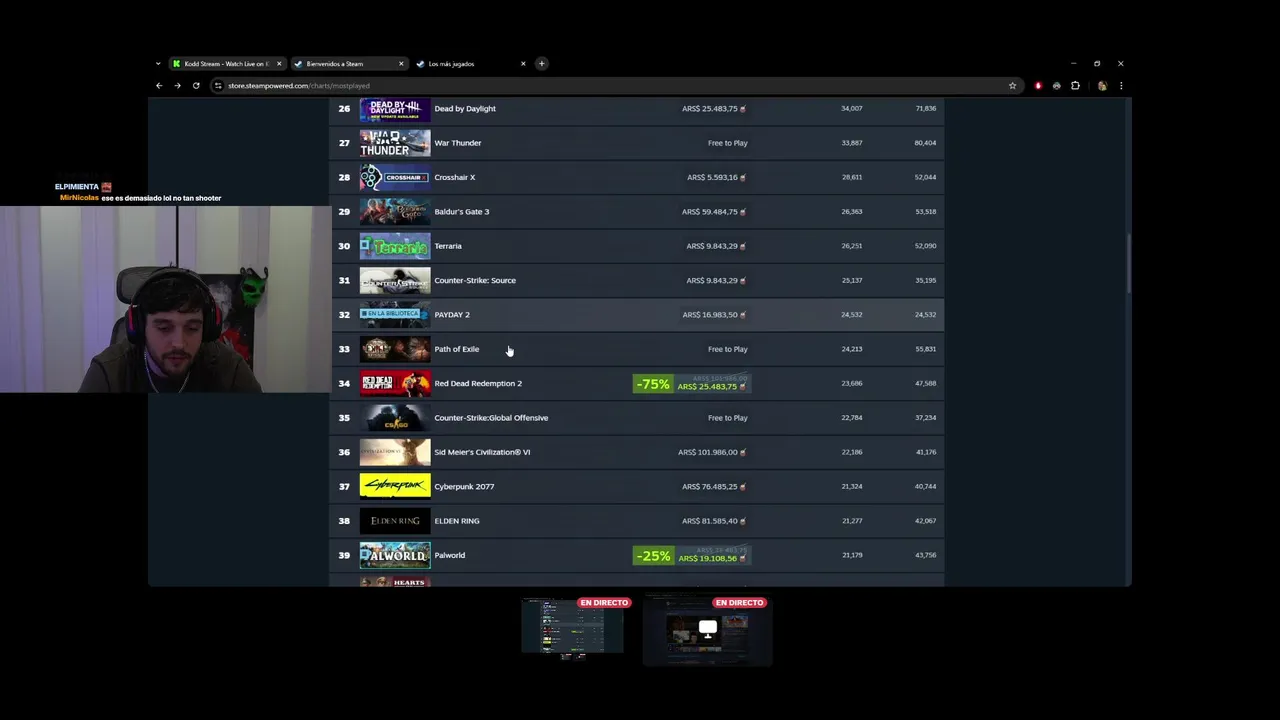The height and width of the screenshot is (720, 1280).
Task: Open the site information icon in address bar
Action: (x=218, y=86)
